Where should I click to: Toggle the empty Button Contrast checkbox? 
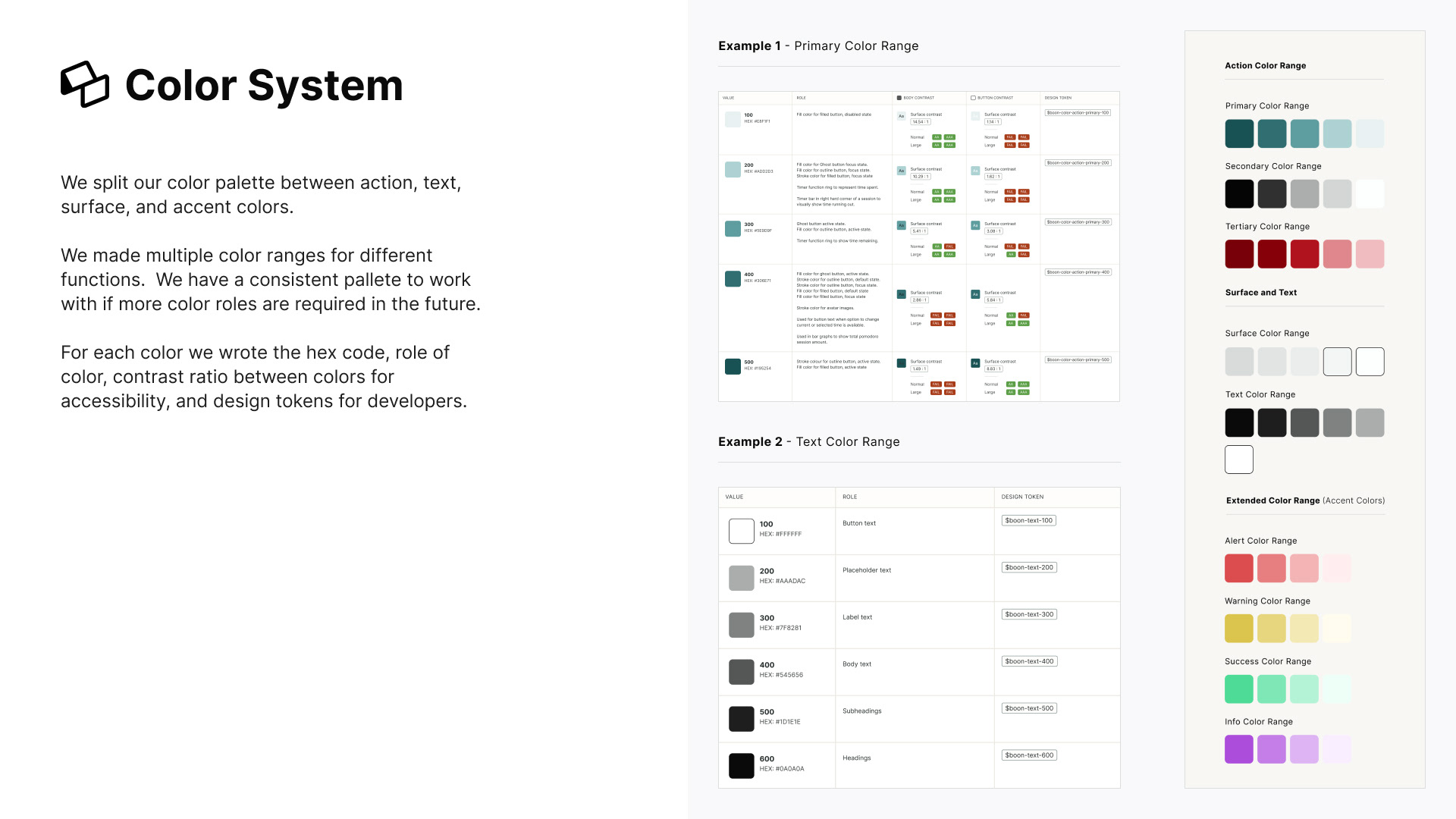(973, 98)
